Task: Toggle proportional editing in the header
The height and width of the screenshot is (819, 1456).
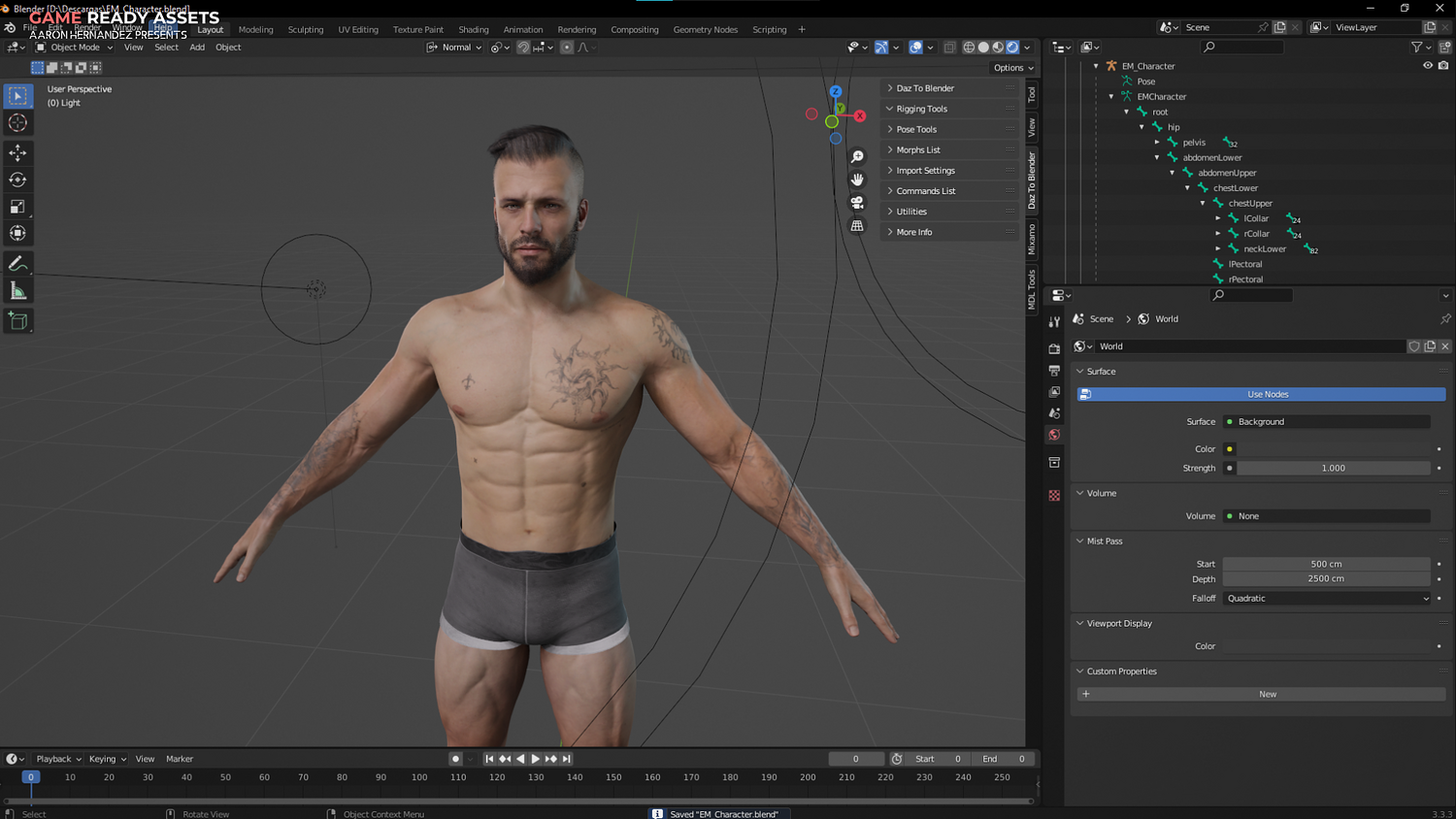Action: [567, 48]
